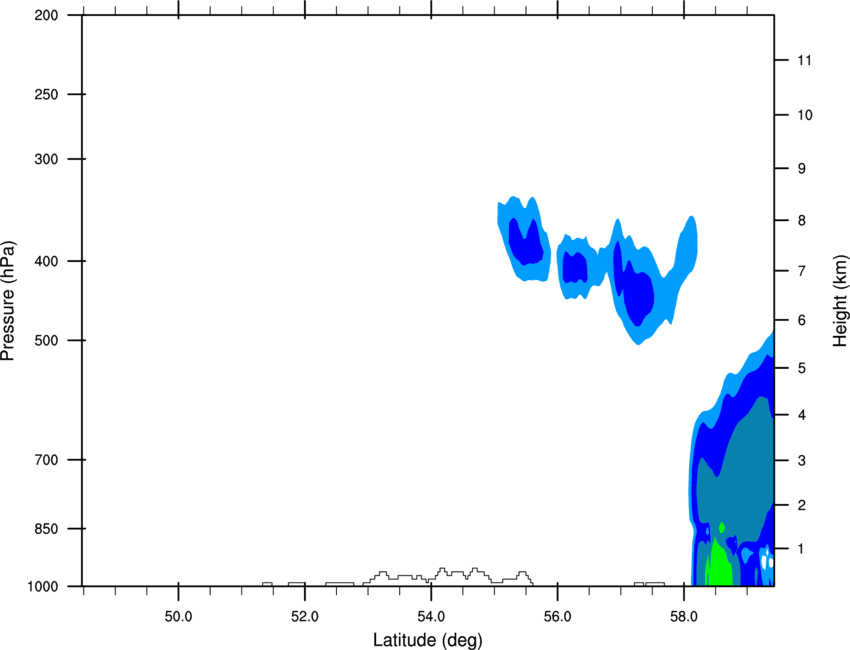The width and height of the screenshot is (850, 650).
Task: Click the 500 pressure tick label
Action: point(46,340)
